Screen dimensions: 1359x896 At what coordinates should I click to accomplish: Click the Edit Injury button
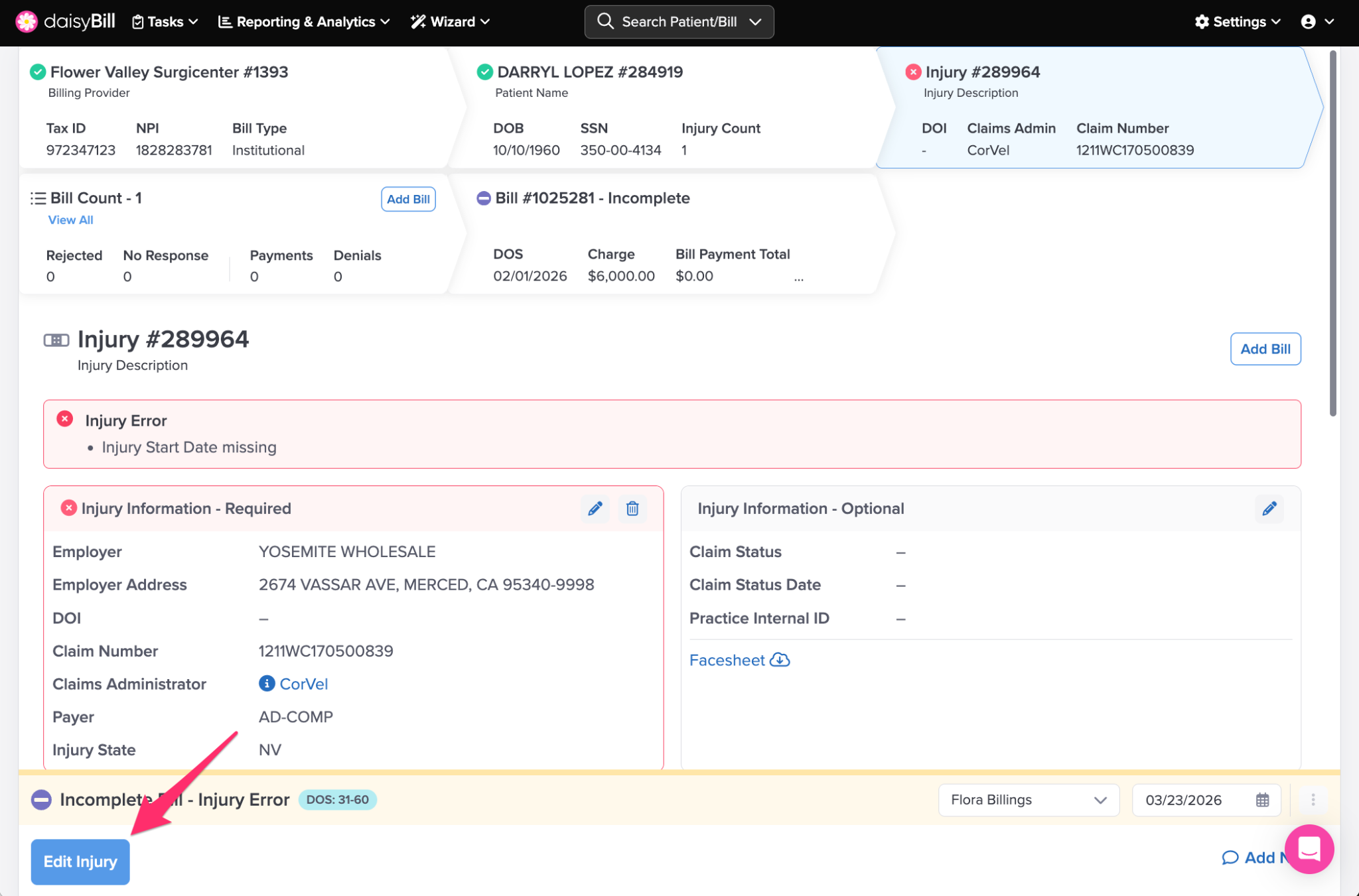click(x=80, y=862)
